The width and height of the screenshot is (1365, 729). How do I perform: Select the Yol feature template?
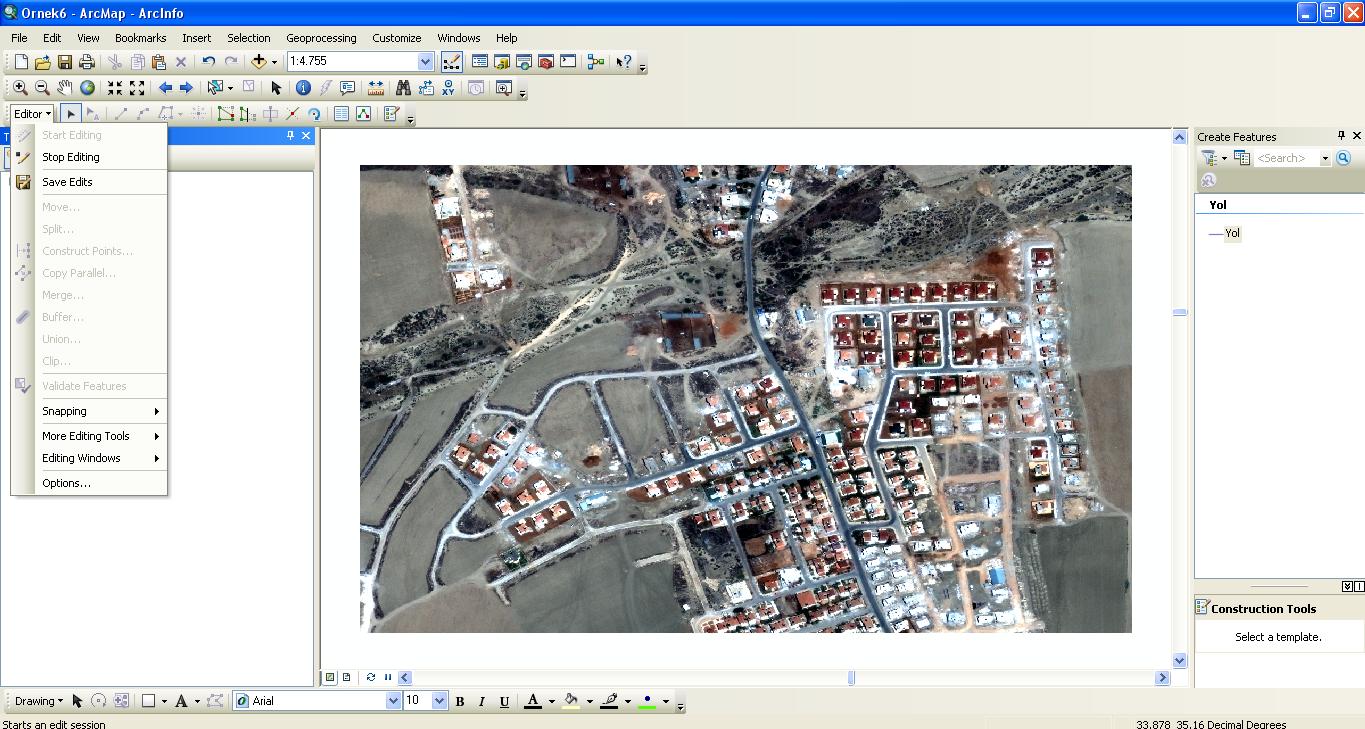pyautogui.click(x=1225, y=233)
